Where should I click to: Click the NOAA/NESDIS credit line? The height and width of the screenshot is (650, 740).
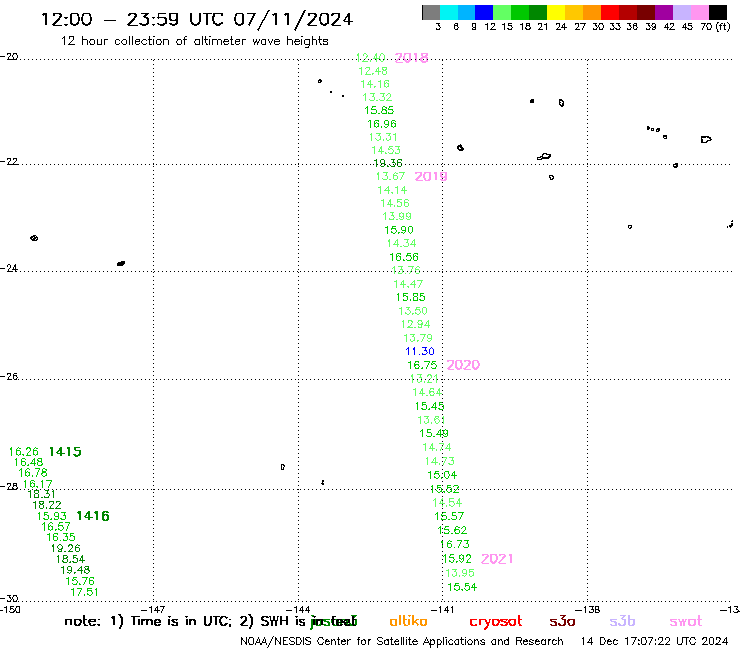click(x=402, y=641)
